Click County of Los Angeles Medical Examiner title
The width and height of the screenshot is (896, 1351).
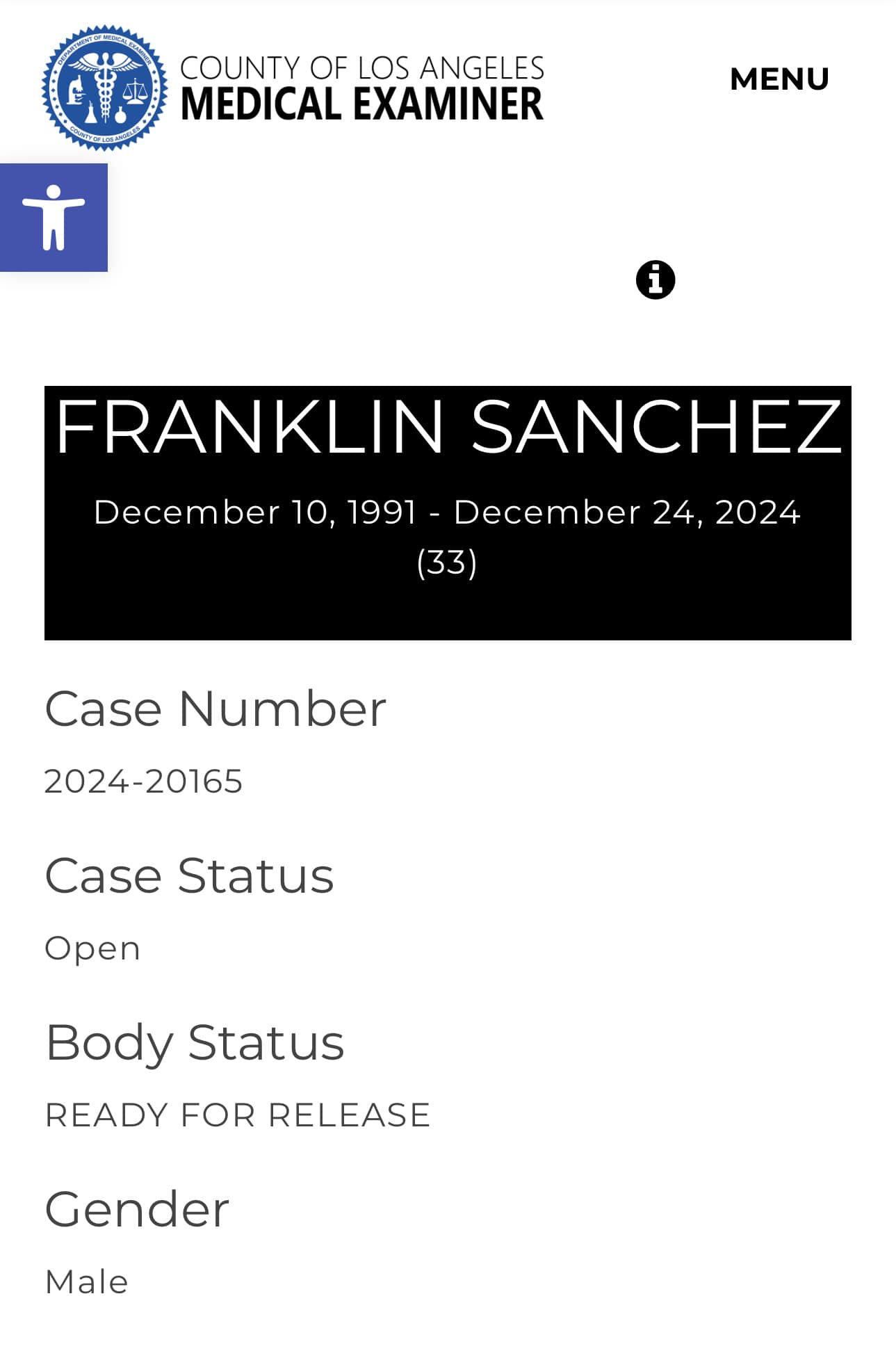click(x=361, y=88)
